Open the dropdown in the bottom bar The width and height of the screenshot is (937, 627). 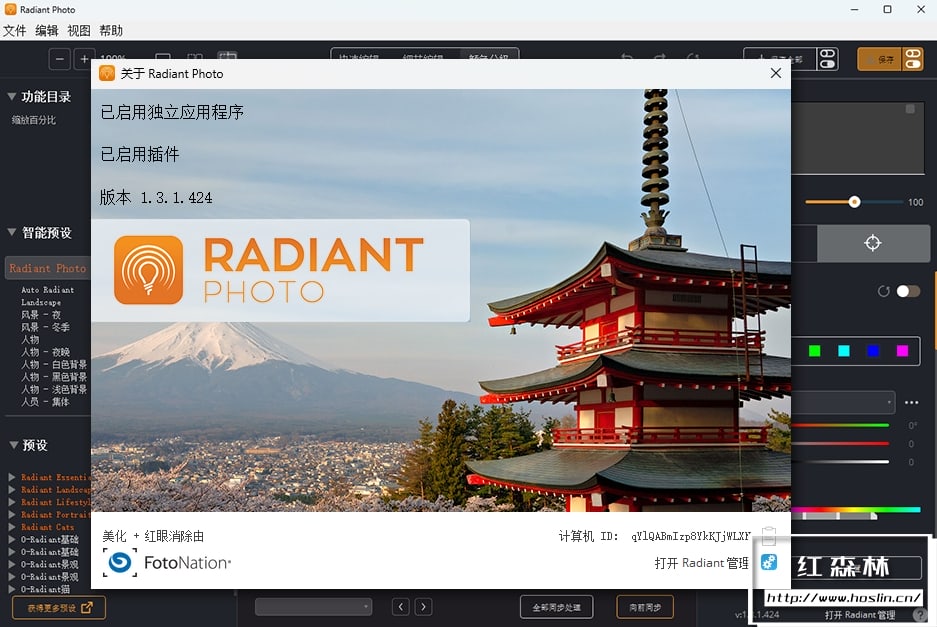(313, 607)
